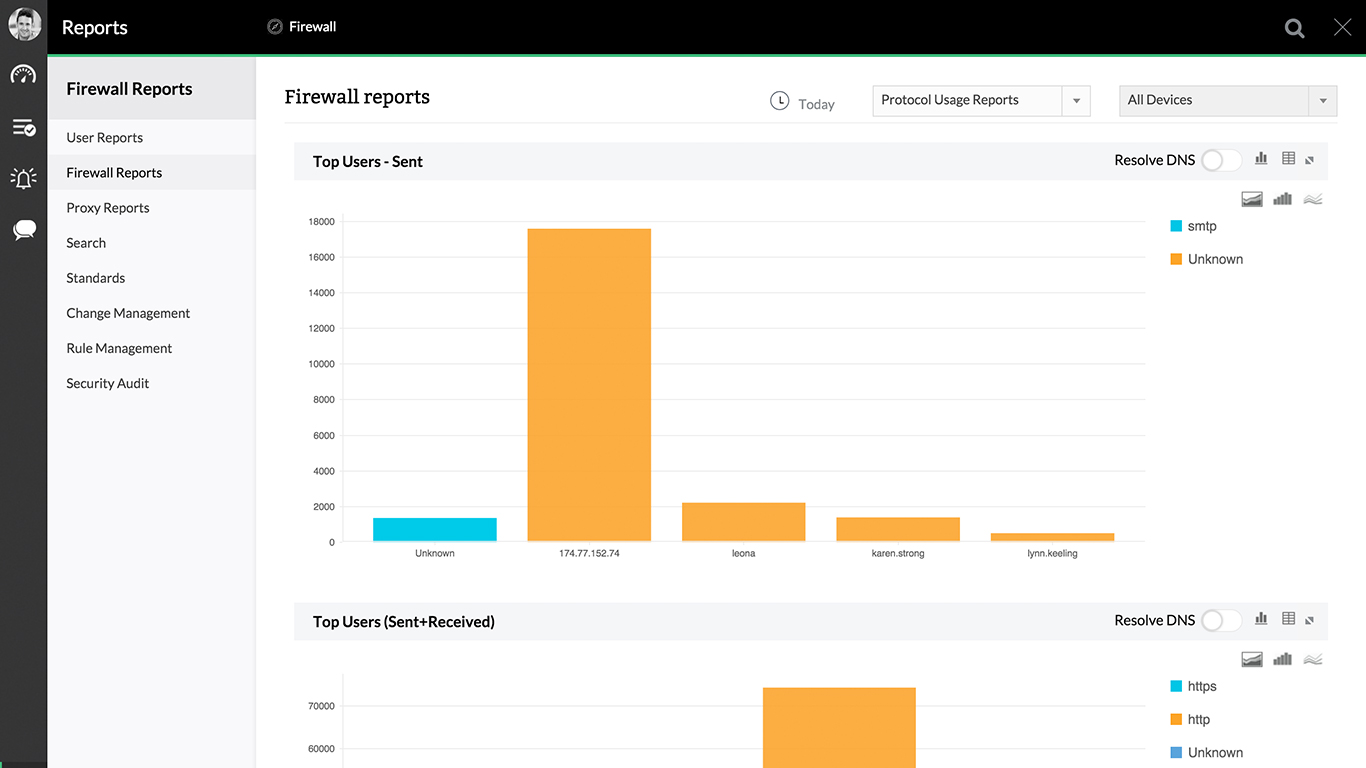Open the chat bubble icon in sidebar

click(x=24, y=231)
